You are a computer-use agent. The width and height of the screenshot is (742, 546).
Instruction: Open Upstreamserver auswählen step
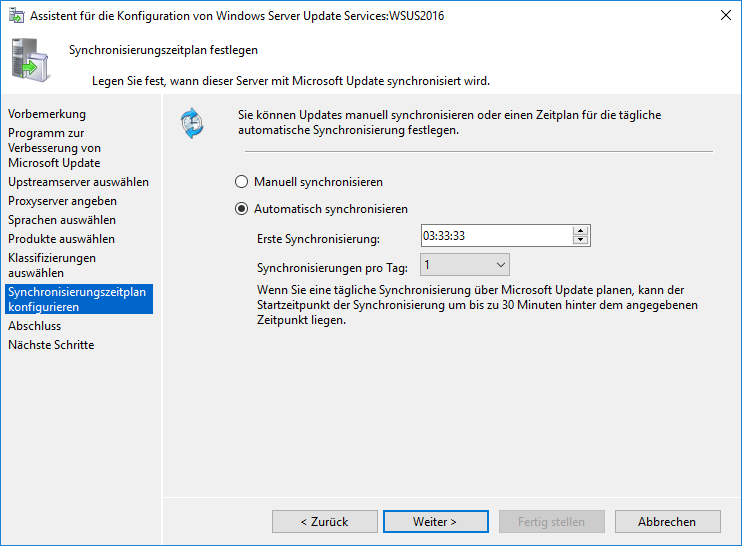[79, 182]
